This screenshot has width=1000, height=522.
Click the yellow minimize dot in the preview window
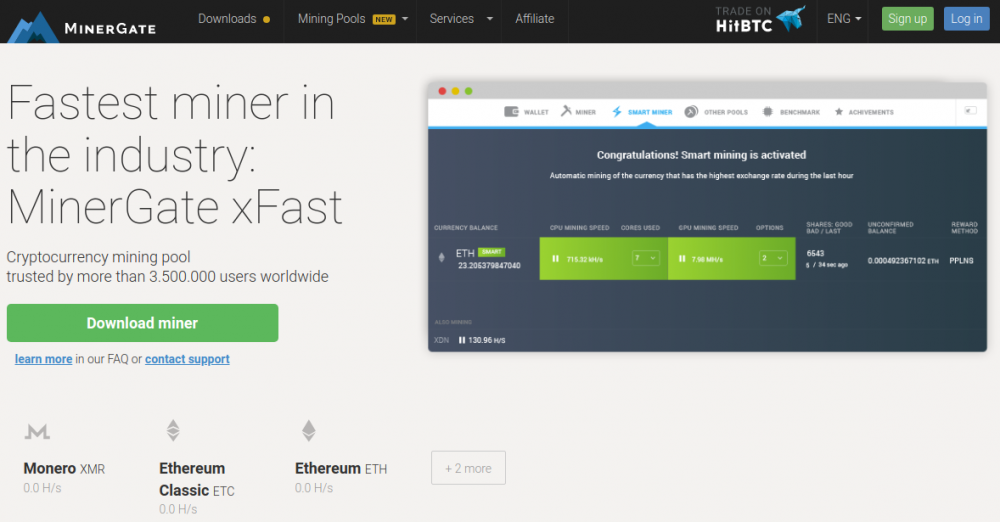455,91
